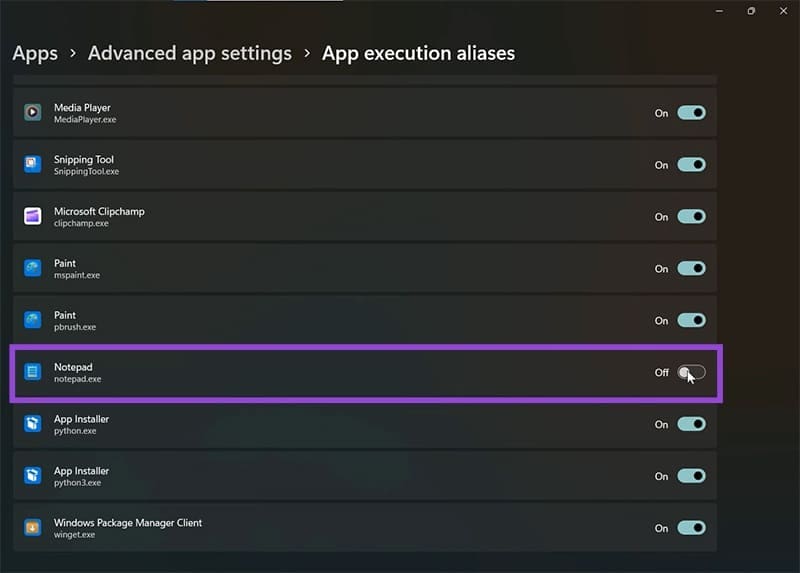The height and width of the screenshot is (573, 800).
Task: Turn off the Snipping Tool alias
Action: [x=691, y=165]
